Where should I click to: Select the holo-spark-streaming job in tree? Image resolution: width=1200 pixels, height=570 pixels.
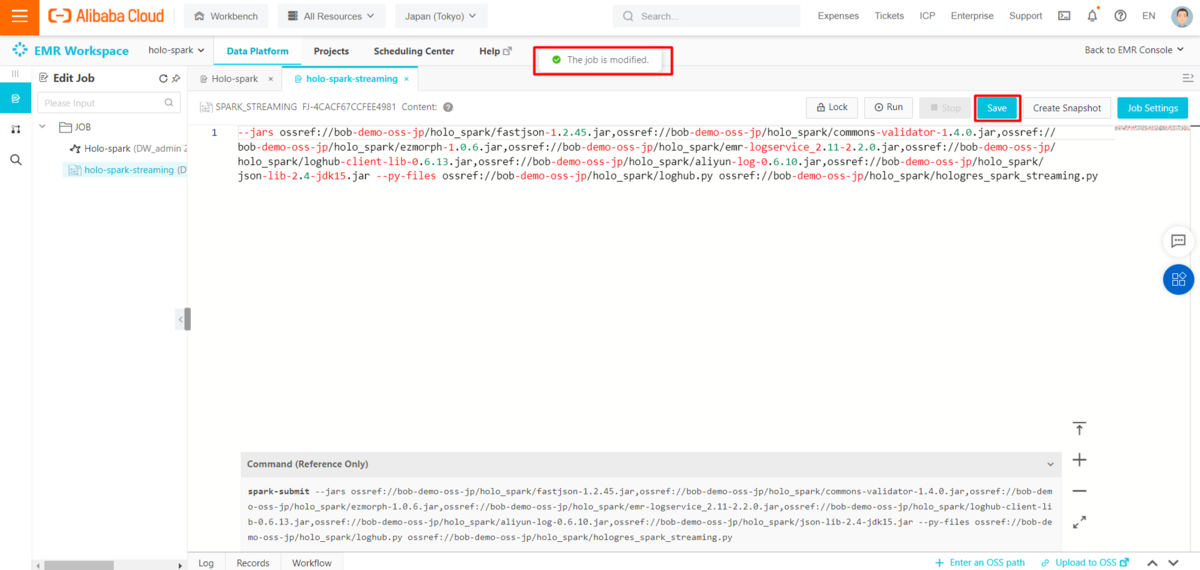tap(127, 170)
